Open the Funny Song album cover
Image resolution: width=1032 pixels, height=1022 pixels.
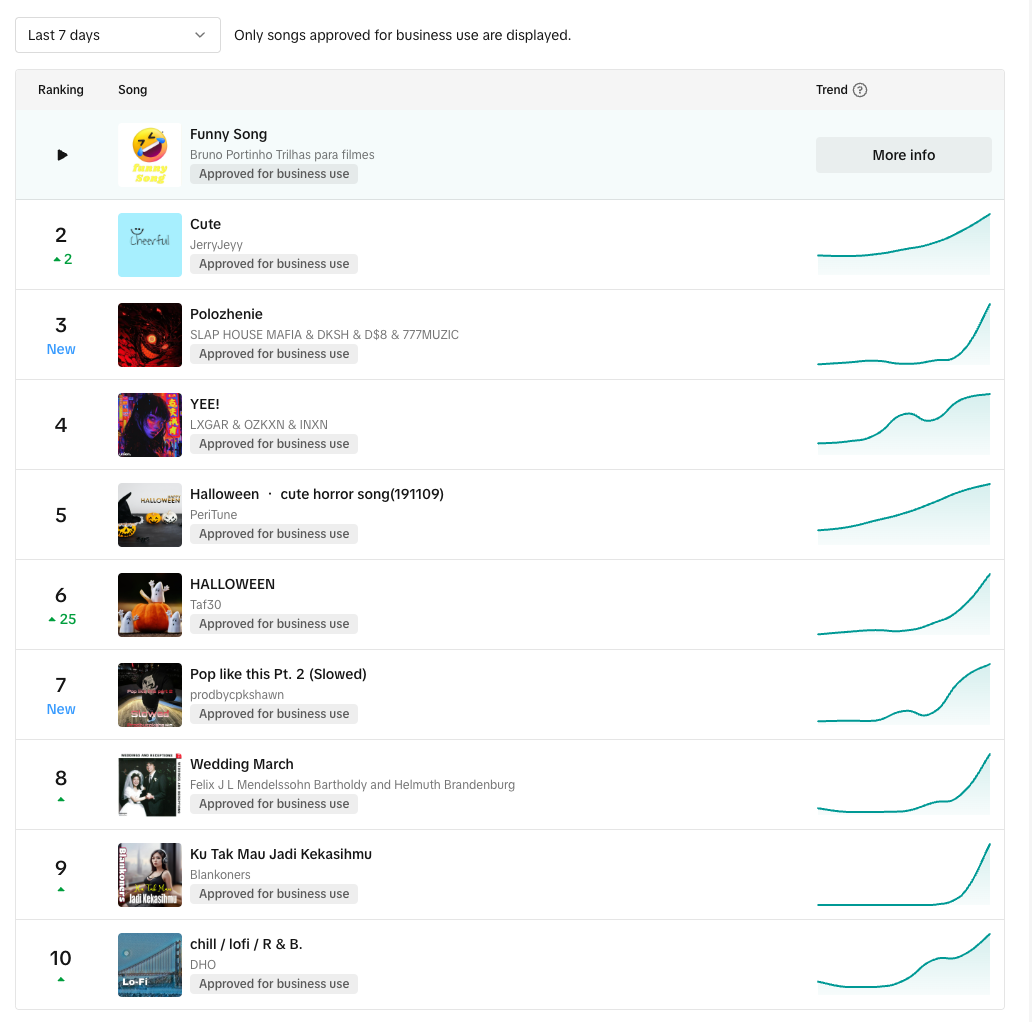150,155
